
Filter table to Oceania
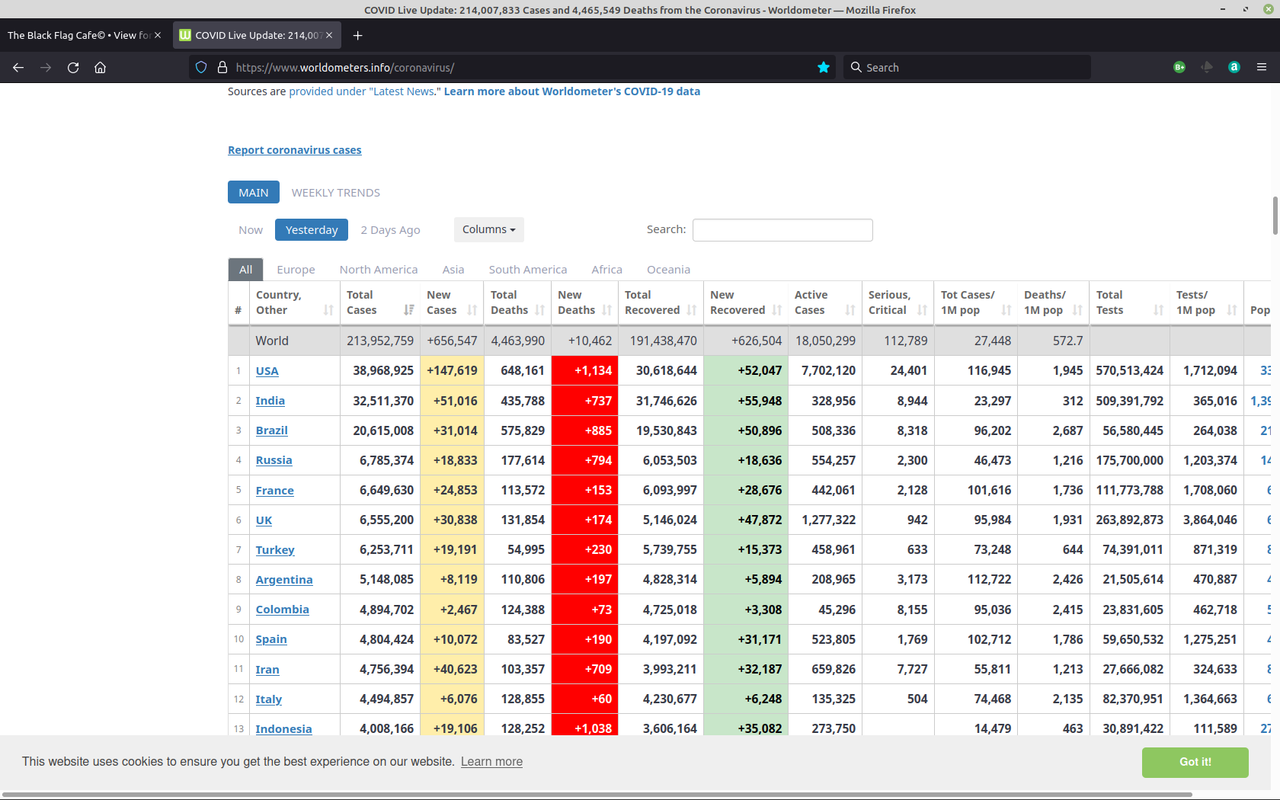pos(668,269)
